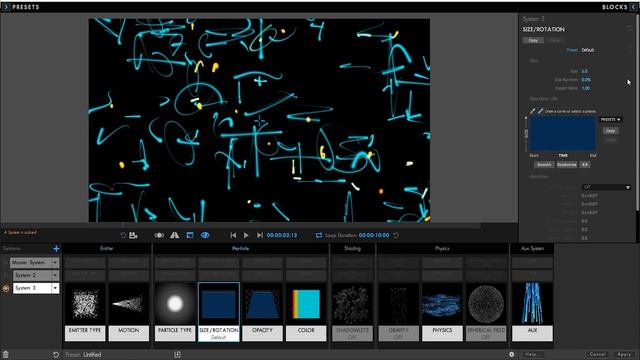Toggle the motion blur preview icon
The height and width of the screenshot is (360, 640).
point(159,235)
